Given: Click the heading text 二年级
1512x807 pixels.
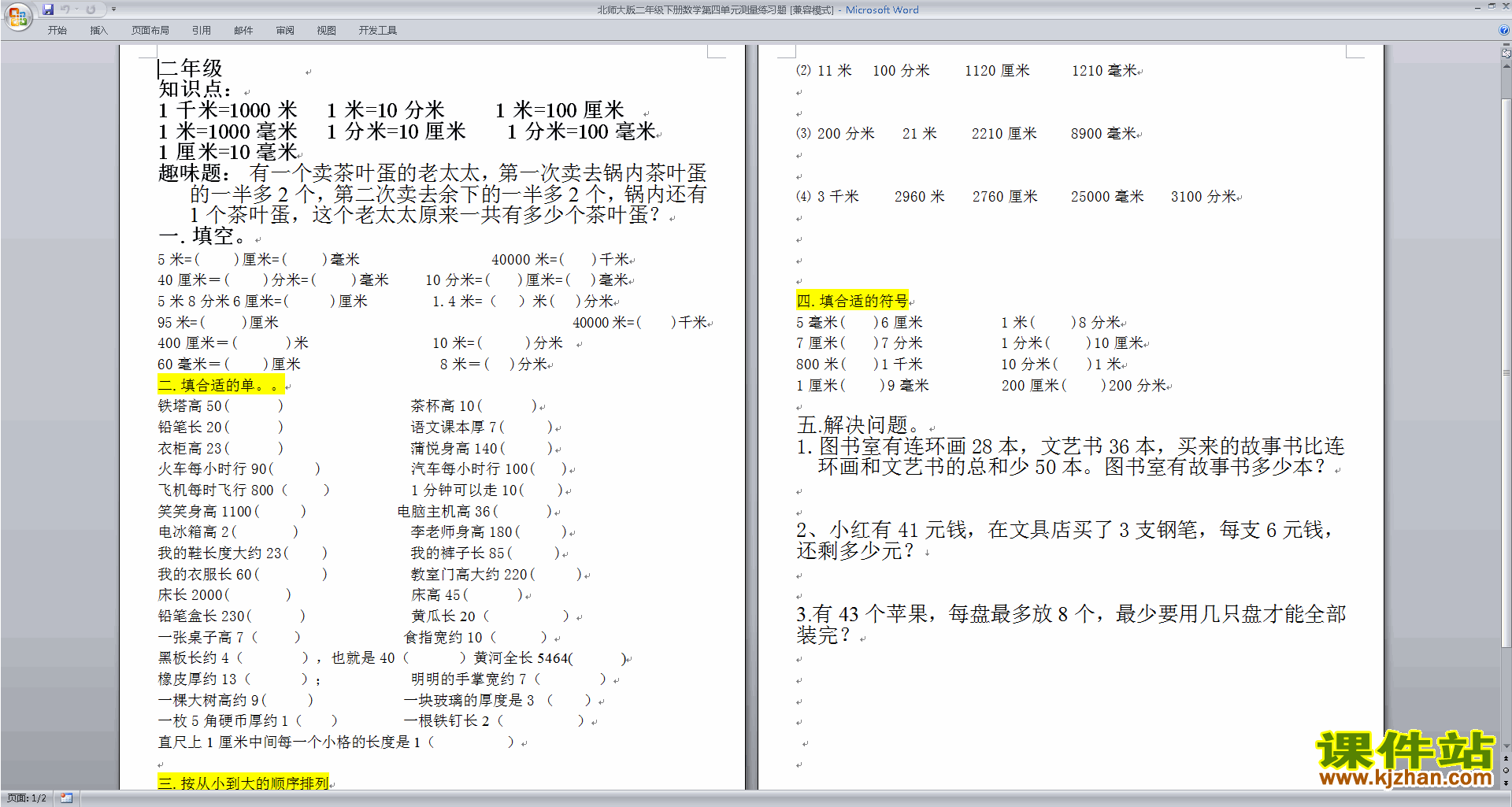Looking at the screenshot, I should click(191, 68).
